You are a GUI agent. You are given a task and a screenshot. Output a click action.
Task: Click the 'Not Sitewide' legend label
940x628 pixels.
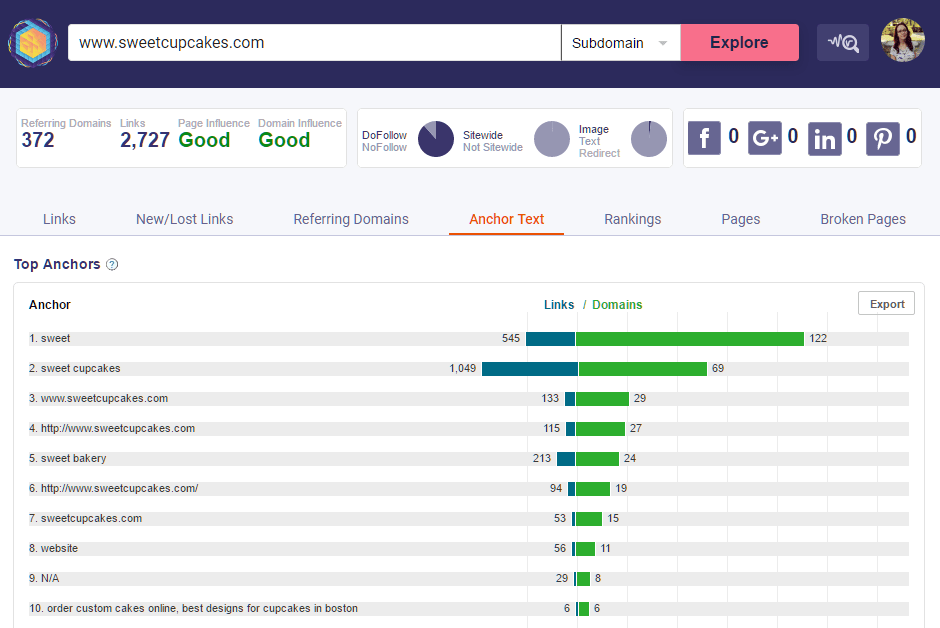[493, 147]
